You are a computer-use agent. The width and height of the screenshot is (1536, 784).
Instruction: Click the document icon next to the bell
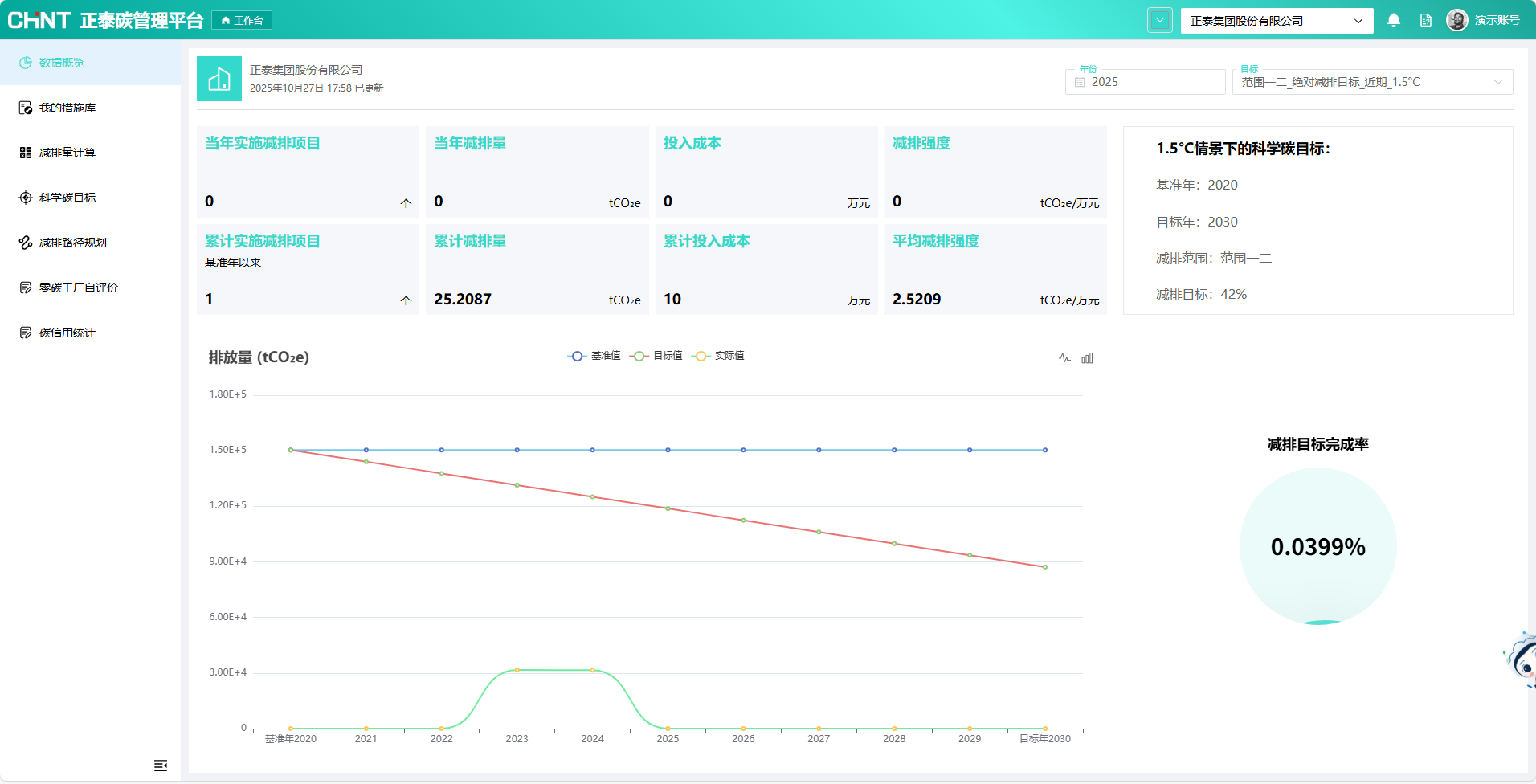click(x=1426, y=20)
